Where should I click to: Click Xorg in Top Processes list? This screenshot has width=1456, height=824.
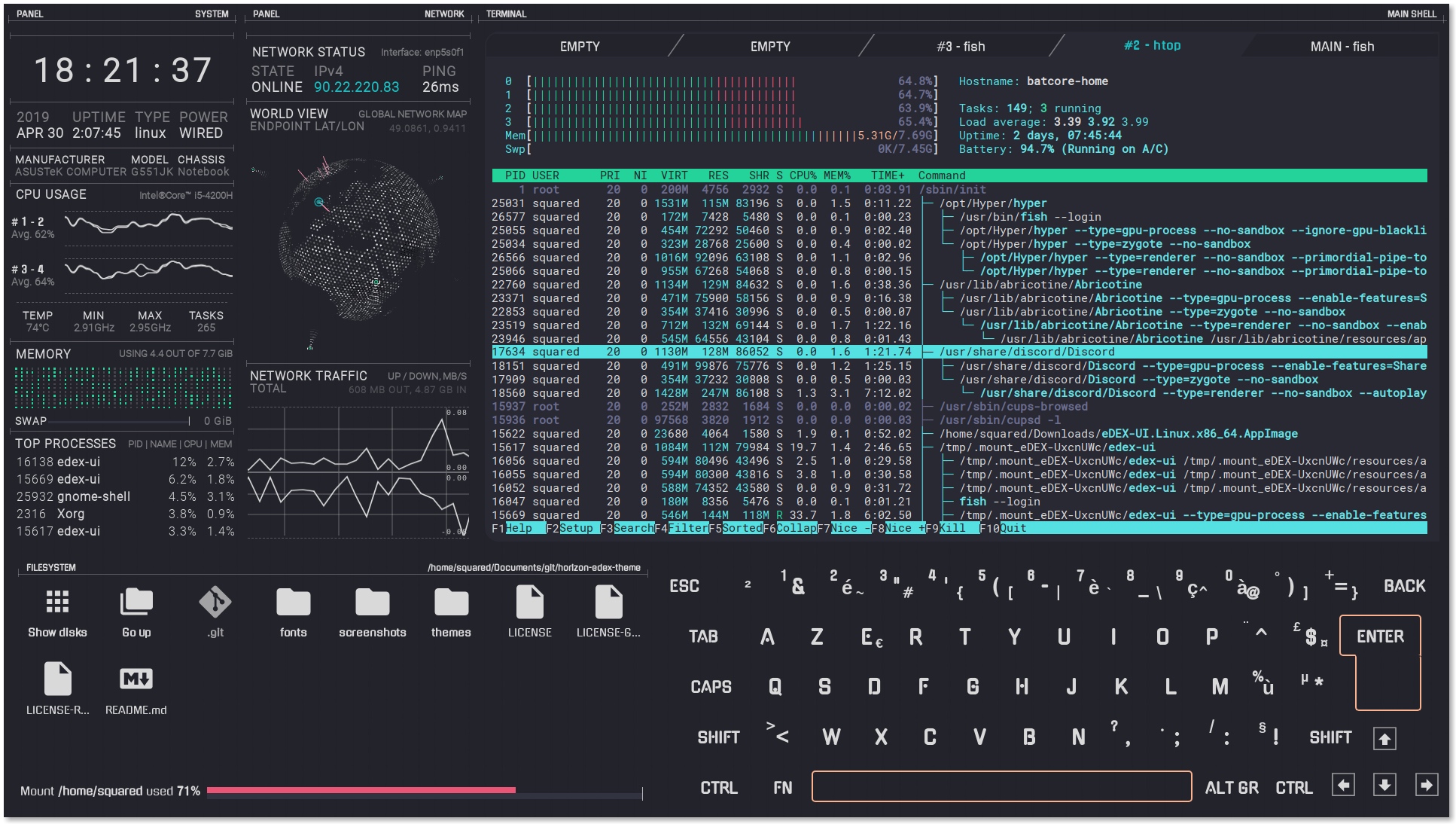[125, 514]
